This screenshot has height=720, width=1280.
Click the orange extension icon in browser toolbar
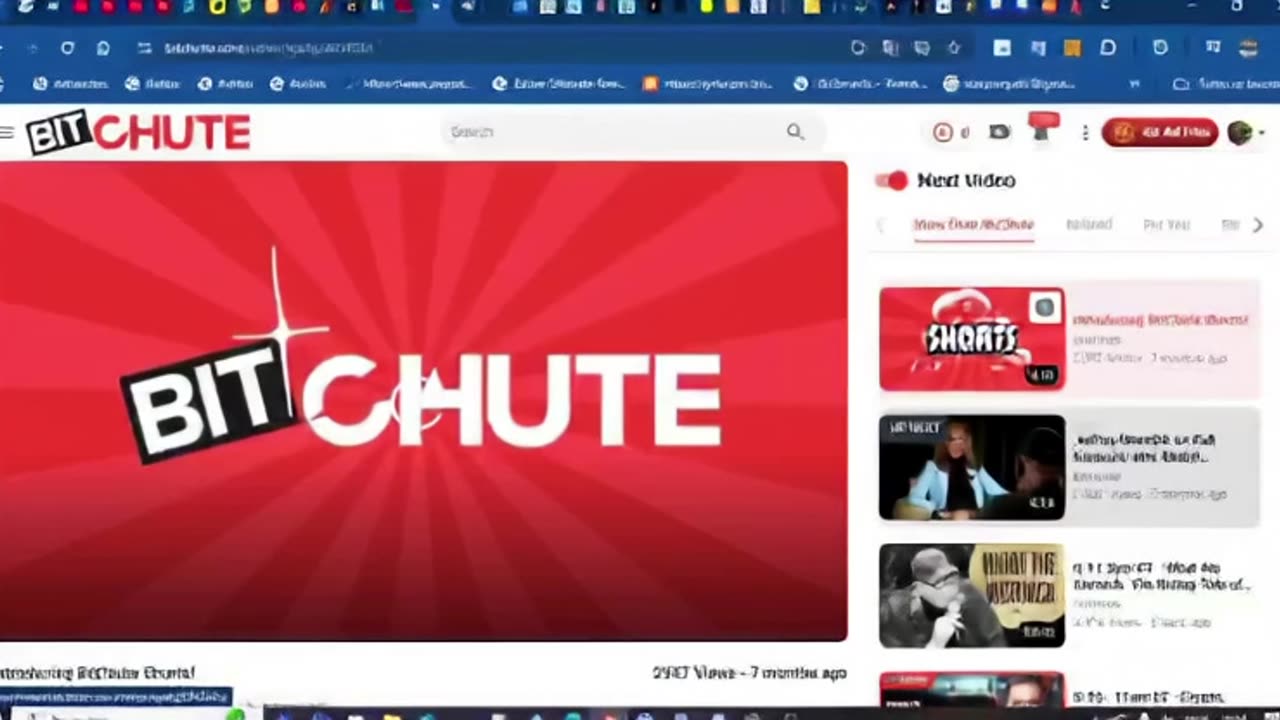1072,48
